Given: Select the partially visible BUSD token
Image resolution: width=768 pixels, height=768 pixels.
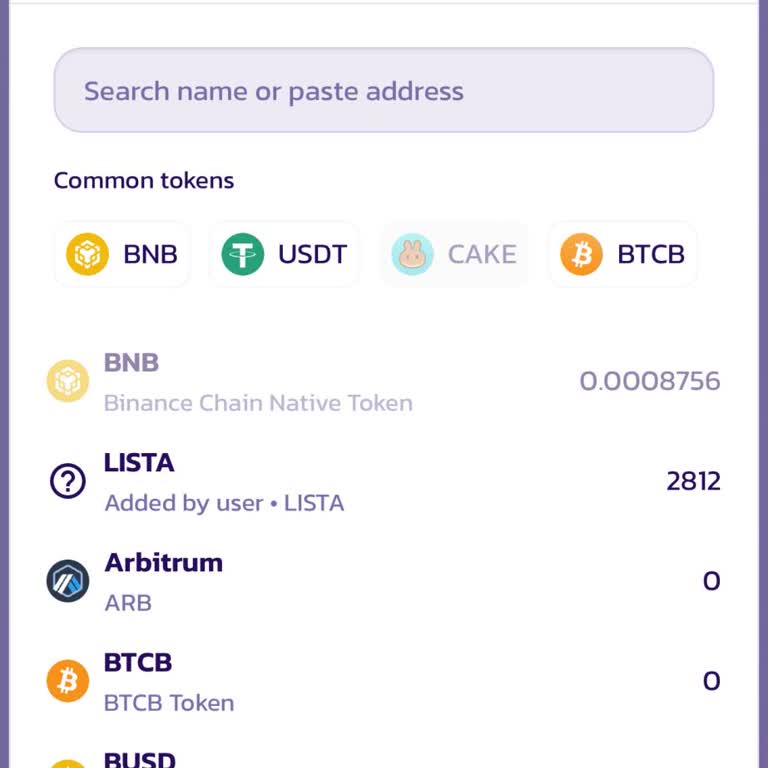Looking at the screenshot, I should pyautogui.click(x=140, y=759).
